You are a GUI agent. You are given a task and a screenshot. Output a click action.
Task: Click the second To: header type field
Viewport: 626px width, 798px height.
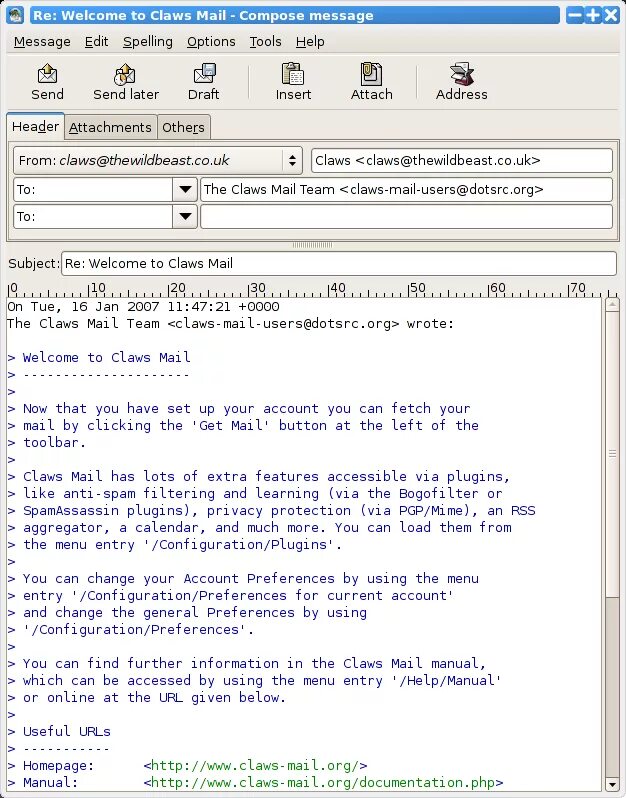point(93,217)
